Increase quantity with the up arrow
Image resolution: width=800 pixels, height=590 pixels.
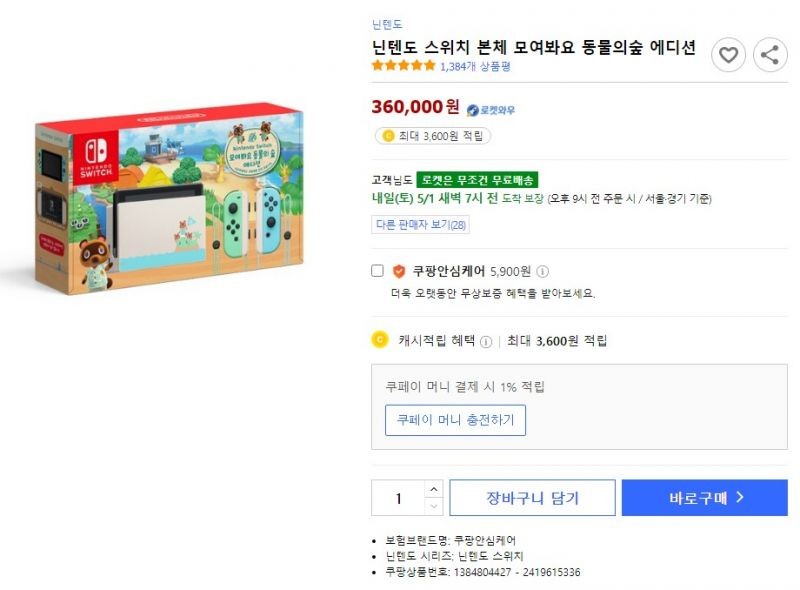click(434, 489)
